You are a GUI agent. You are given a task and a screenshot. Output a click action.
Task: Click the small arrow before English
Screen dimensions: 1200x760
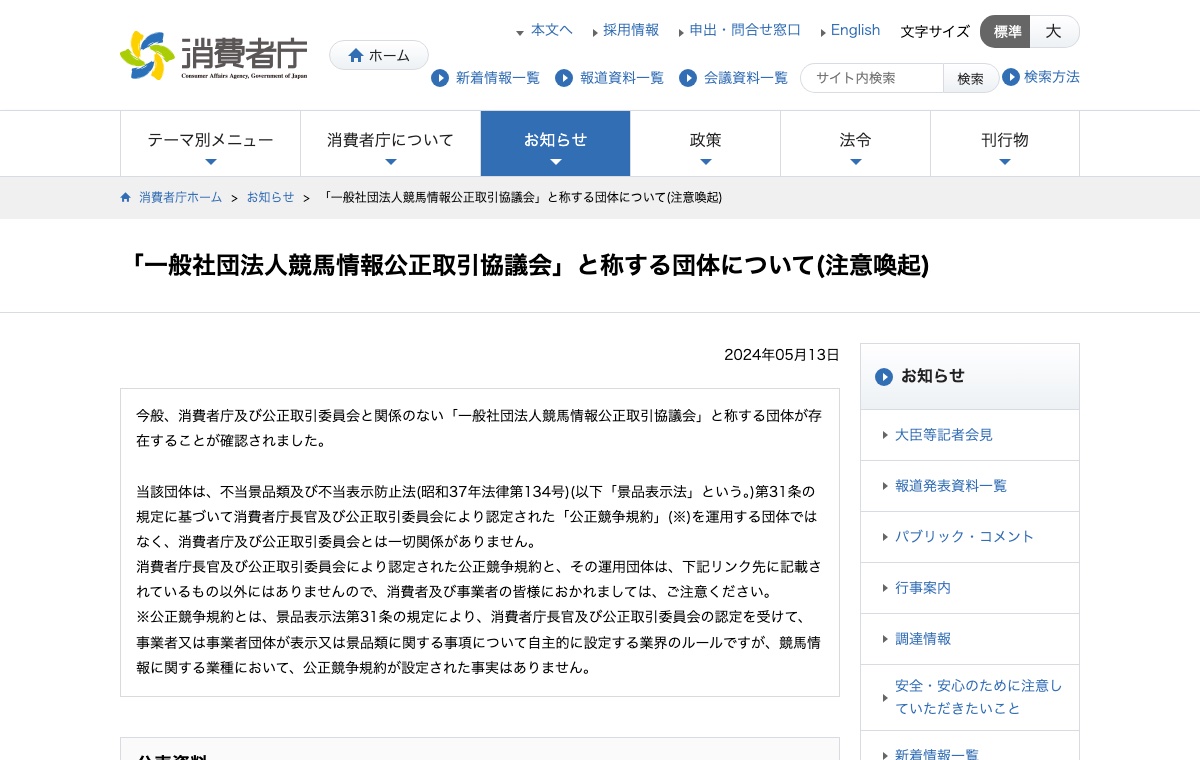(x=824, y=32)
